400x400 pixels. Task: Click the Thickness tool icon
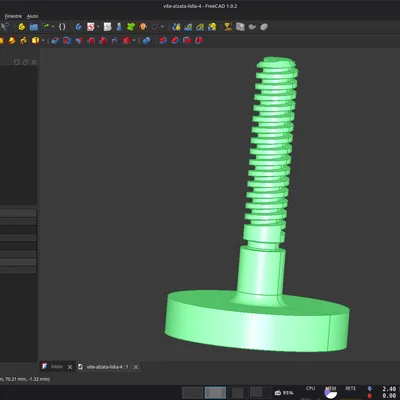click(x=199, y=41)
